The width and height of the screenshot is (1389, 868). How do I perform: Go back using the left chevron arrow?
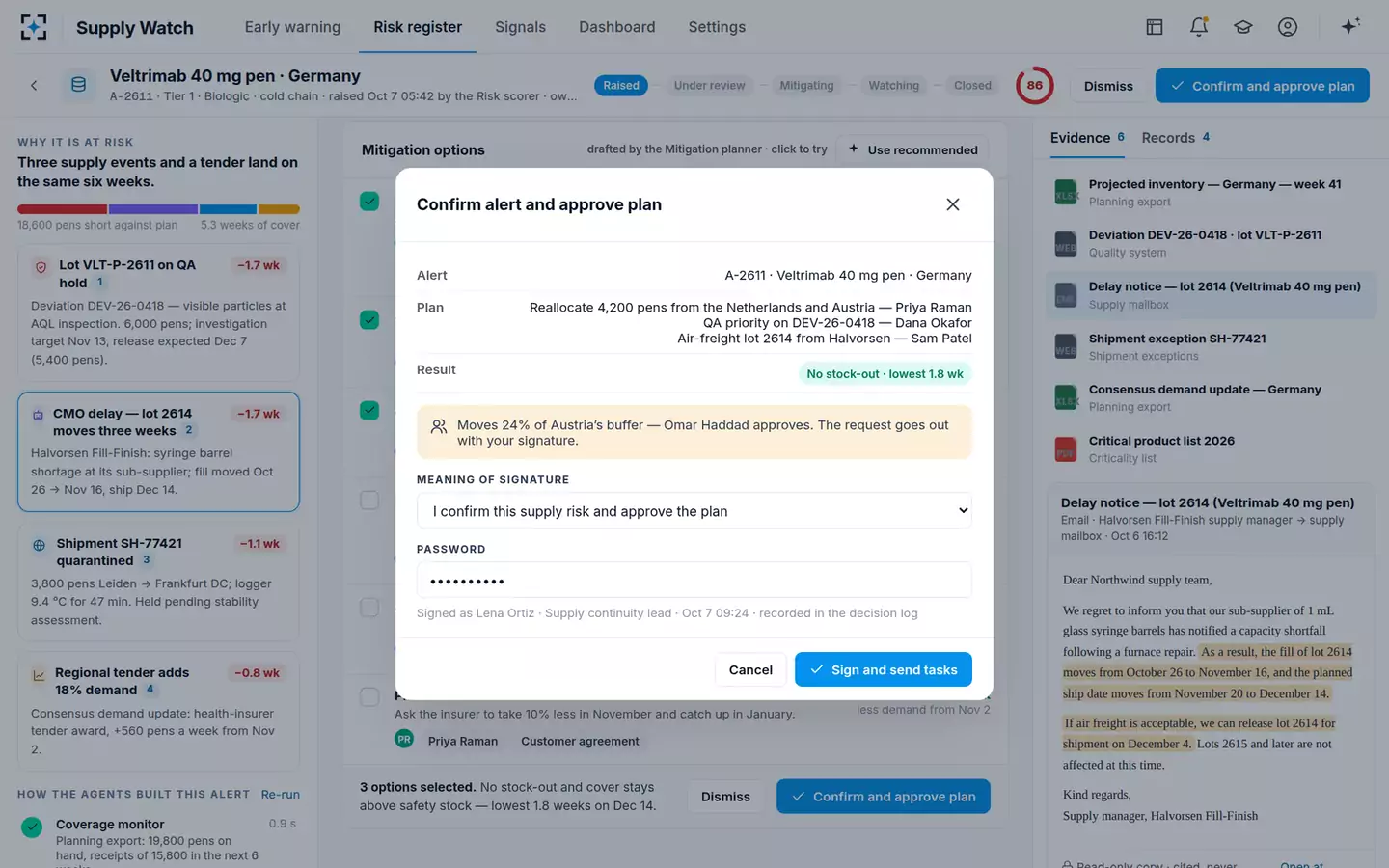[34, 86]
